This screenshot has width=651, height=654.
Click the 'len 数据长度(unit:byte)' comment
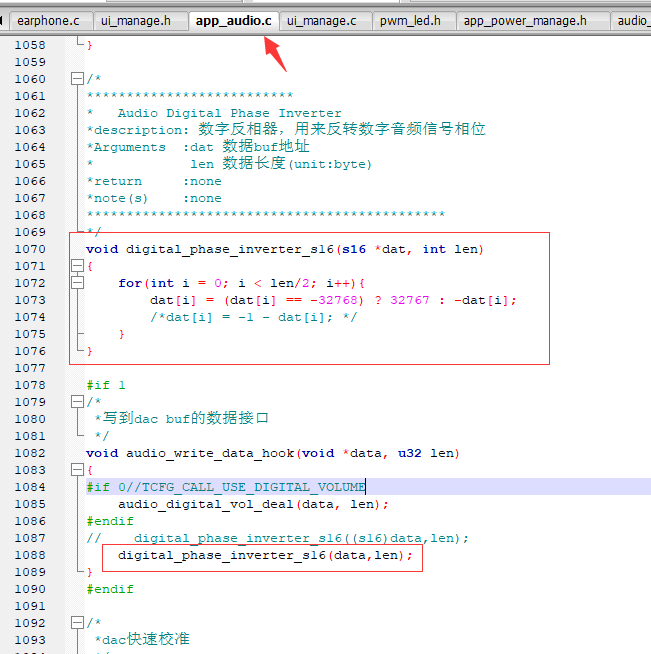[281, 164]
